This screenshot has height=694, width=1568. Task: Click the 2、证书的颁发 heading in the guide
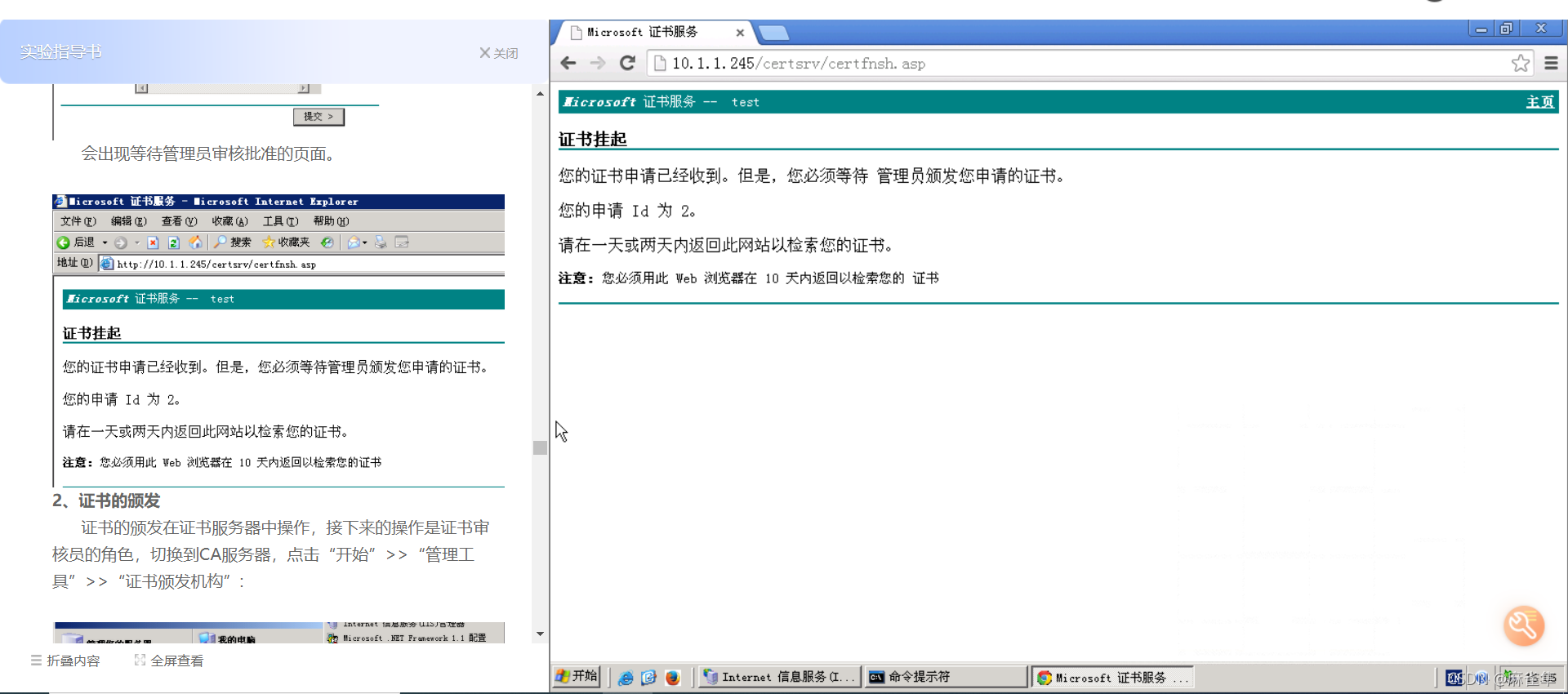point(106,500)
